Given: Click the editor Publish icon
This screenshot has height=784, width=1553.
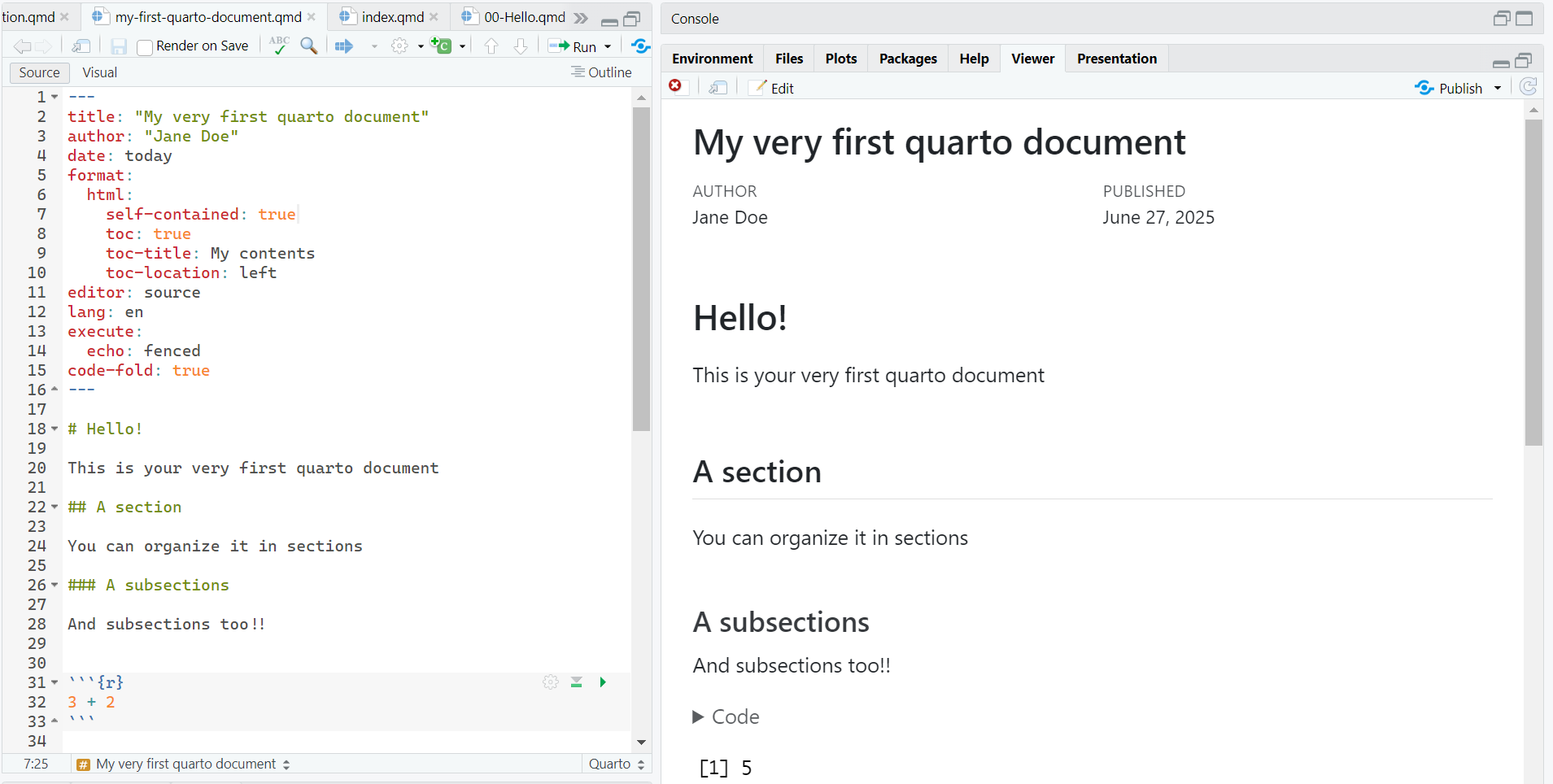Looking at the screenshot, I should click(641, 46).
